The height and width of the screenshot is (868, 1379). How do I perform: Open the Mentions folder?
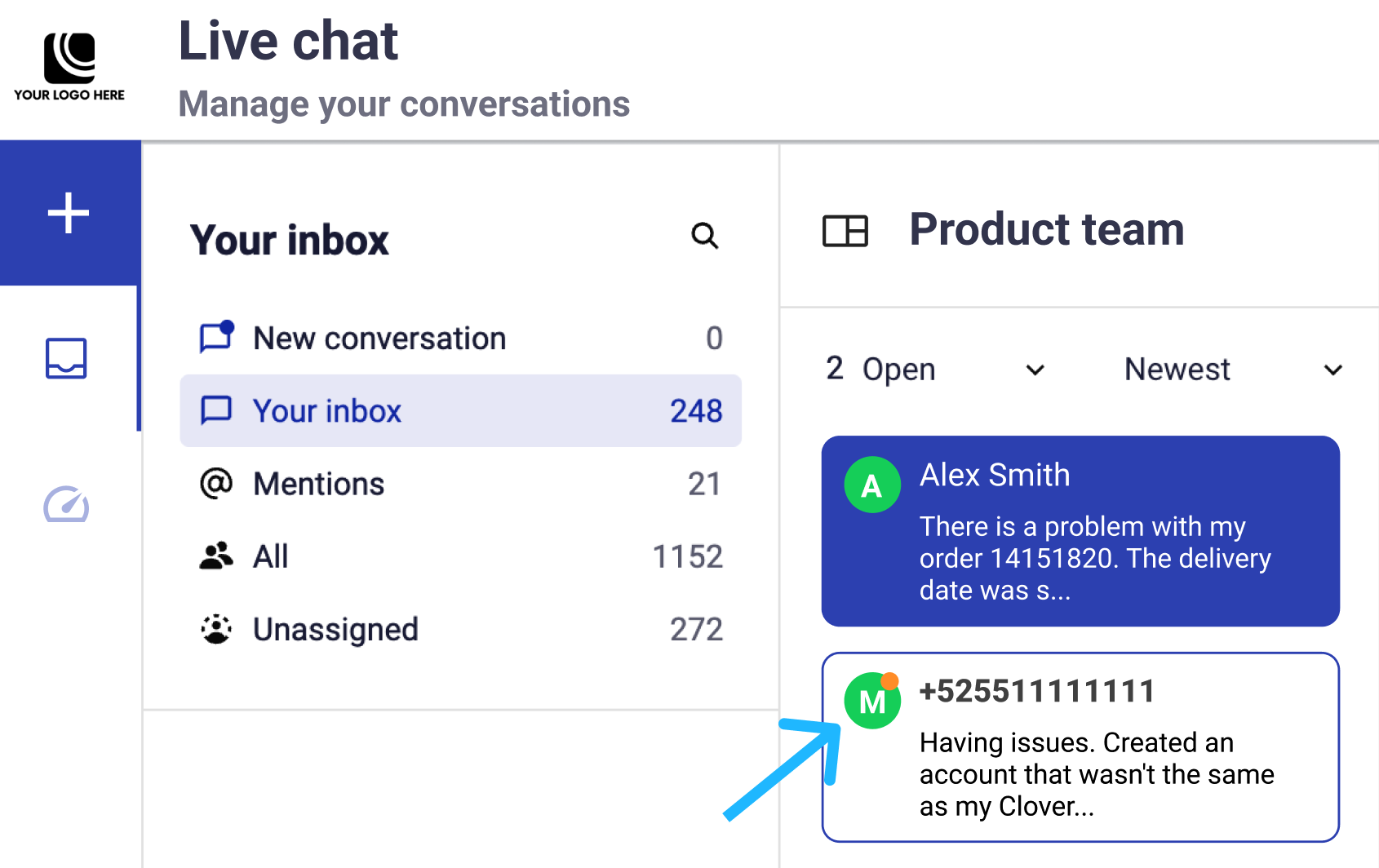(461, 484)
